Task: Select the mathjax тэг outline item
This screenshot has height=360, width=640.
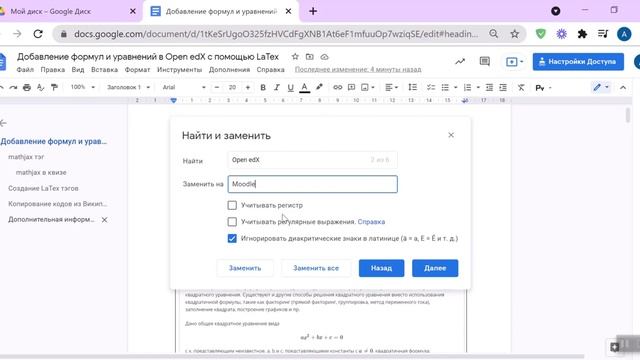Action: pos(26,157)
